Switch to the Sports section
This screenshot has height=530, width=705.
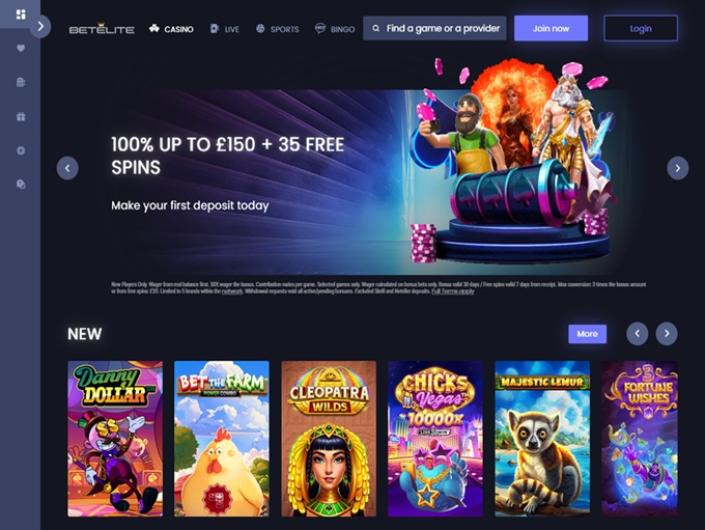(277, 29)
